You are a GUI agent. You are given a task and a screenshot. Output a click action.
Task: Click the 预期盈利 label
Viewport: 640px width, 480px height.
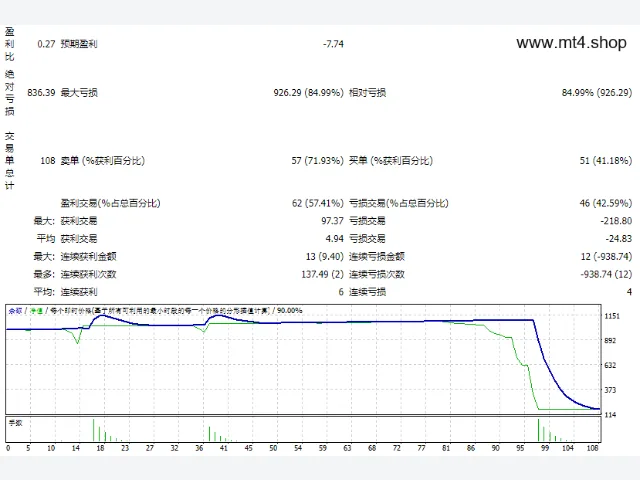point(79,44)
